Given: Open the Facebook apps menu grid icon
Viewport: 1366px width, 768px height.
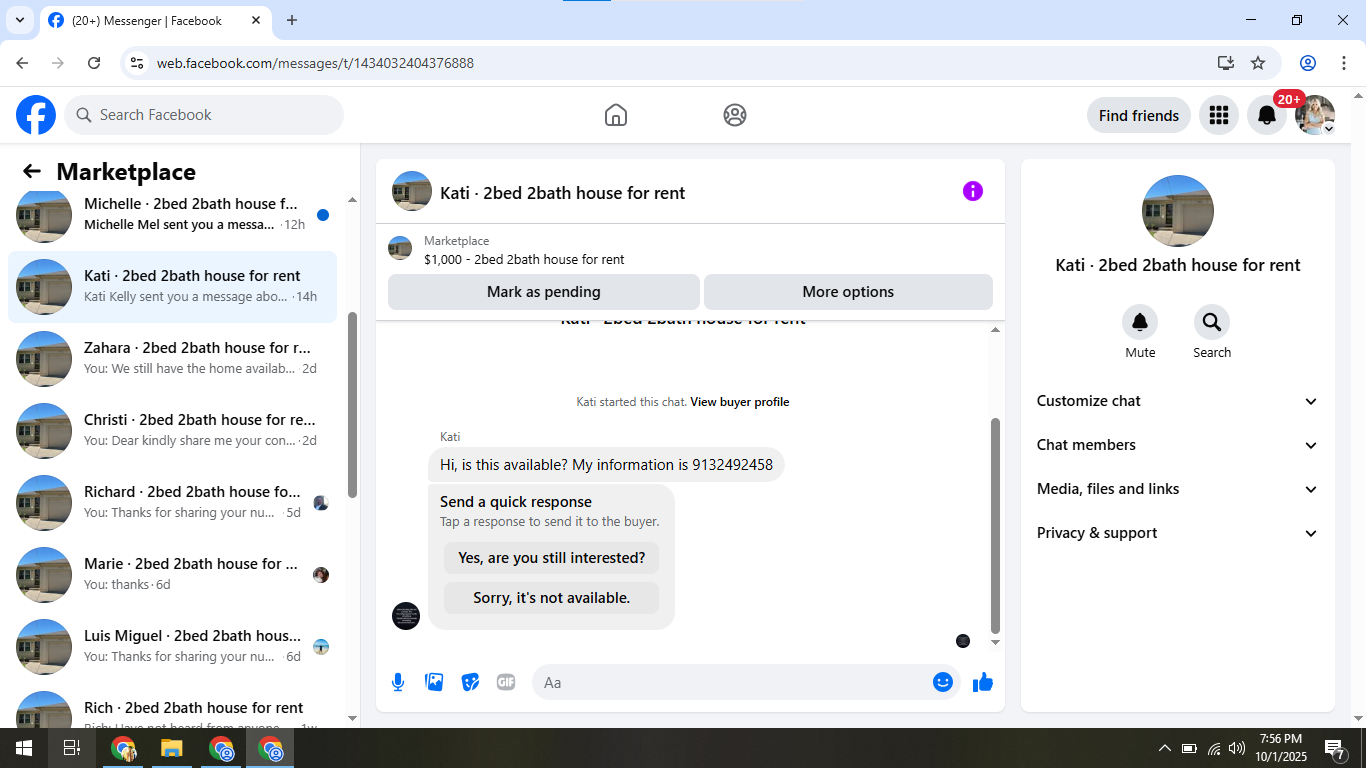Looking at the screenshot, I should tap(1218, 115).
